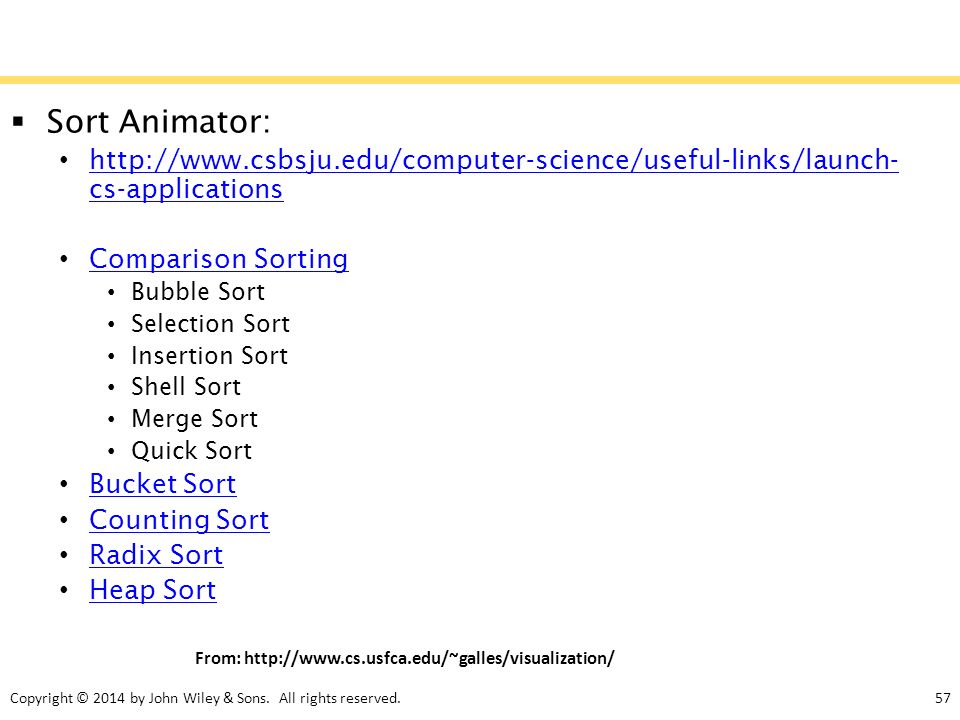Click the Selection Sort list item

pos(211,323)
